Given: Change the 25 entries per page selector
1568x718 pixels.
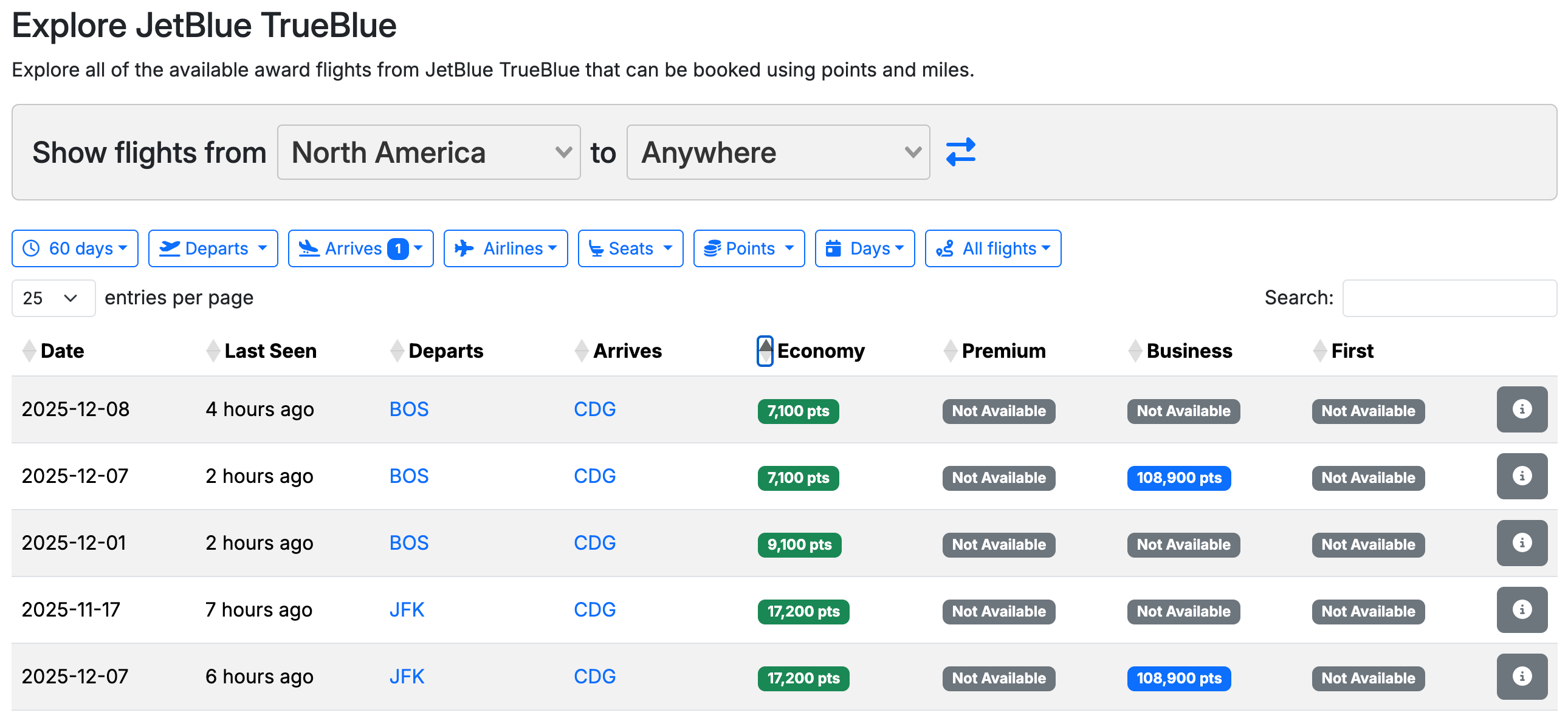Looking at the screenshot, I should pyautogui.click(x=53, y=298).
